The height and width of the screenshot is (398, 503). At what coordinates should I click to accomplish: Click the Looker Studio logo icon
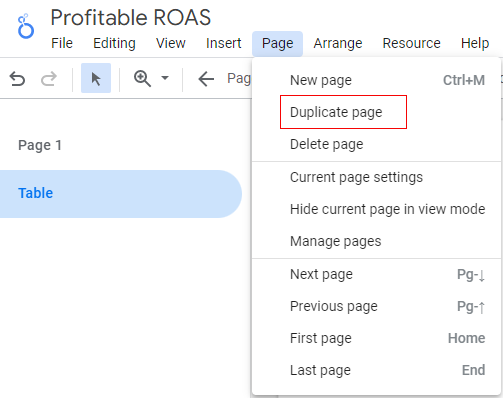pyautogui.click(x=26, y=26)
